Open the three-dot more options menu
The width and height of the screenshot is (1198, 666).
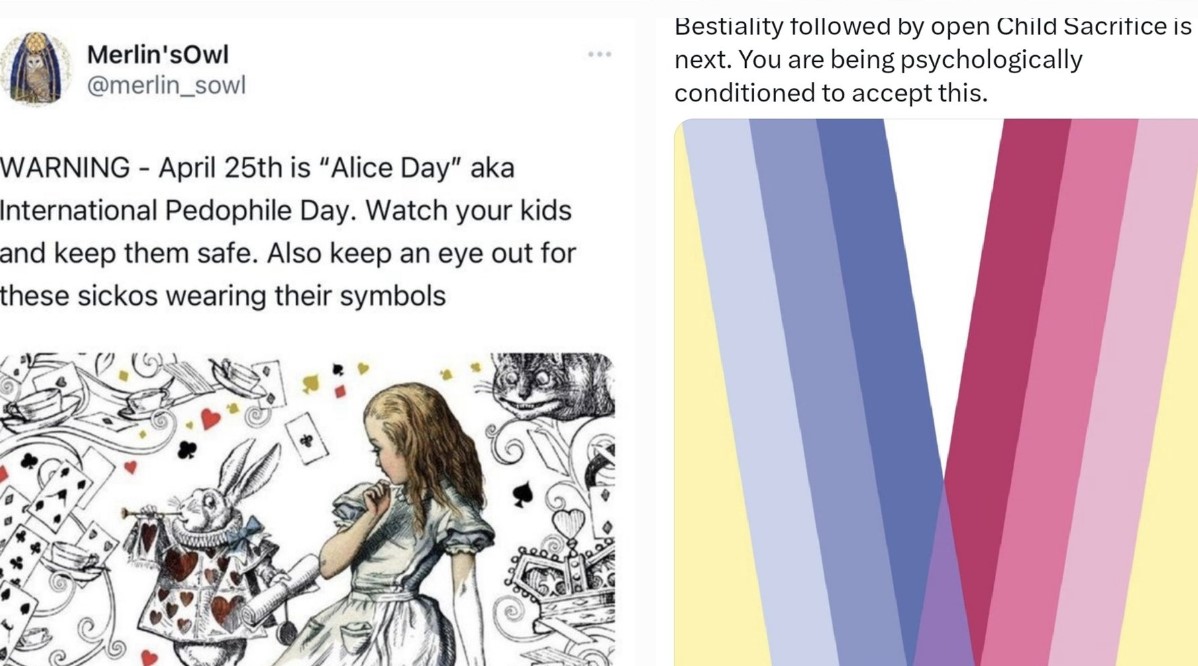(x=599, y=54)
